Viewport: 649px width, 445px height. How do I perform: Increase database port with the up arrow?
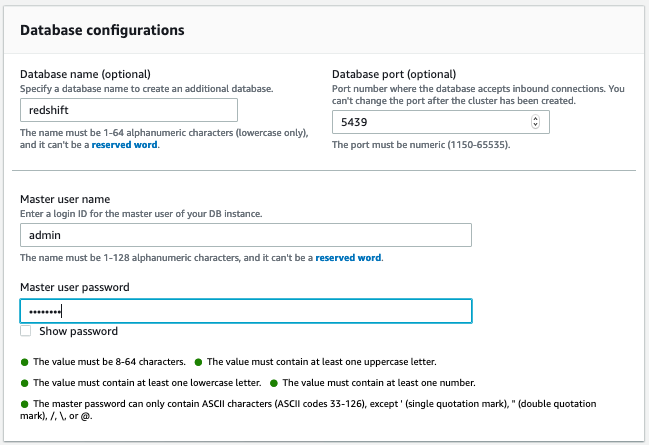click(x=535, y=117)
